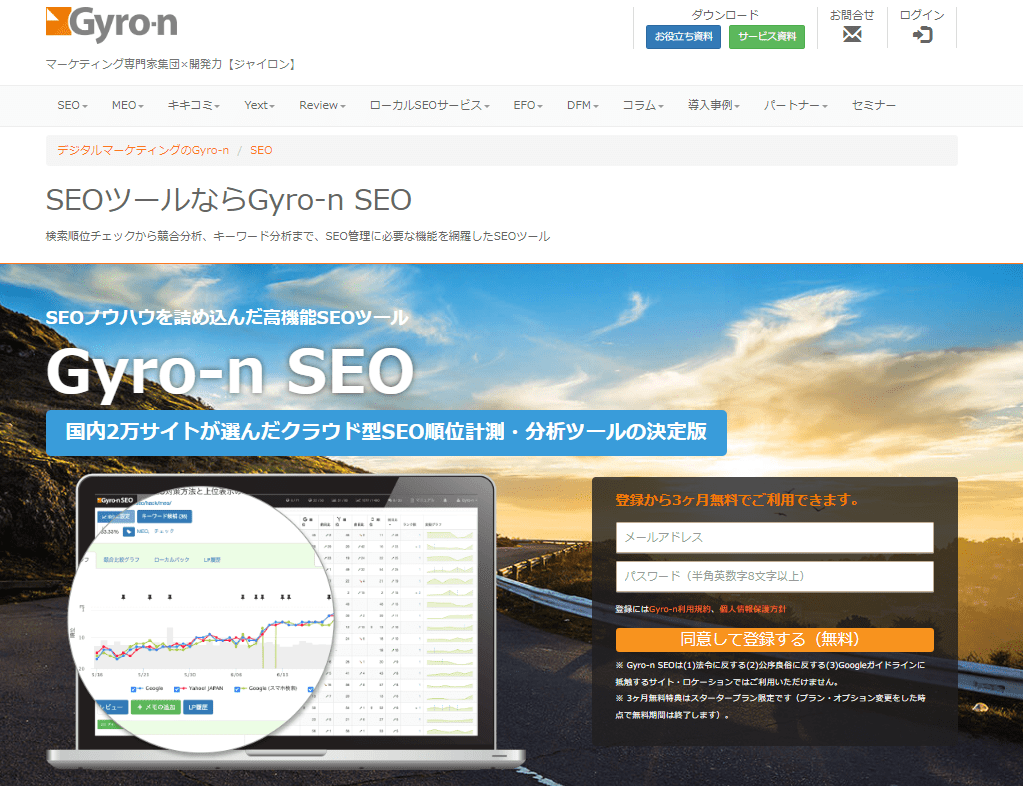Focus the メールアドレス input field
Screen dimensions: 1023x786
(774, 537)
